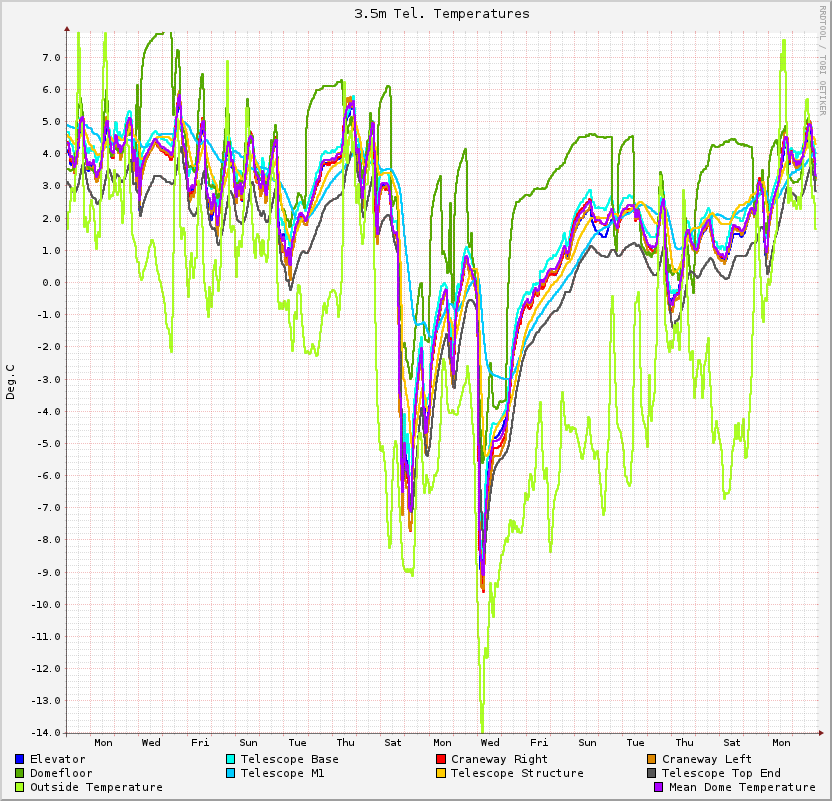Viewport: 832px width, 801px height.
Task: Click the gray Telescope Top End swatch
Action: click(652, 773)
